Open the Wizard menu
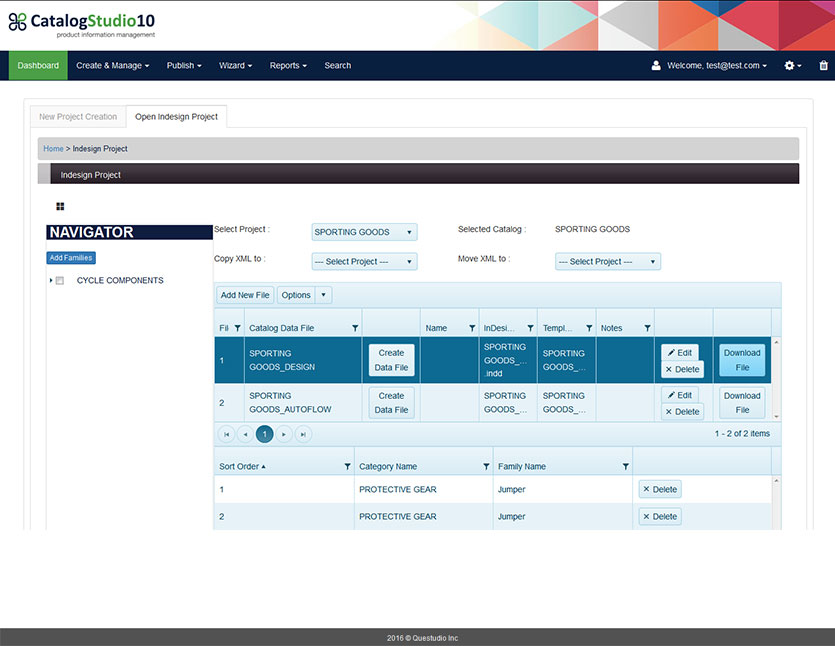This screenshot has height=646, width=835. (x=235, y=66)
